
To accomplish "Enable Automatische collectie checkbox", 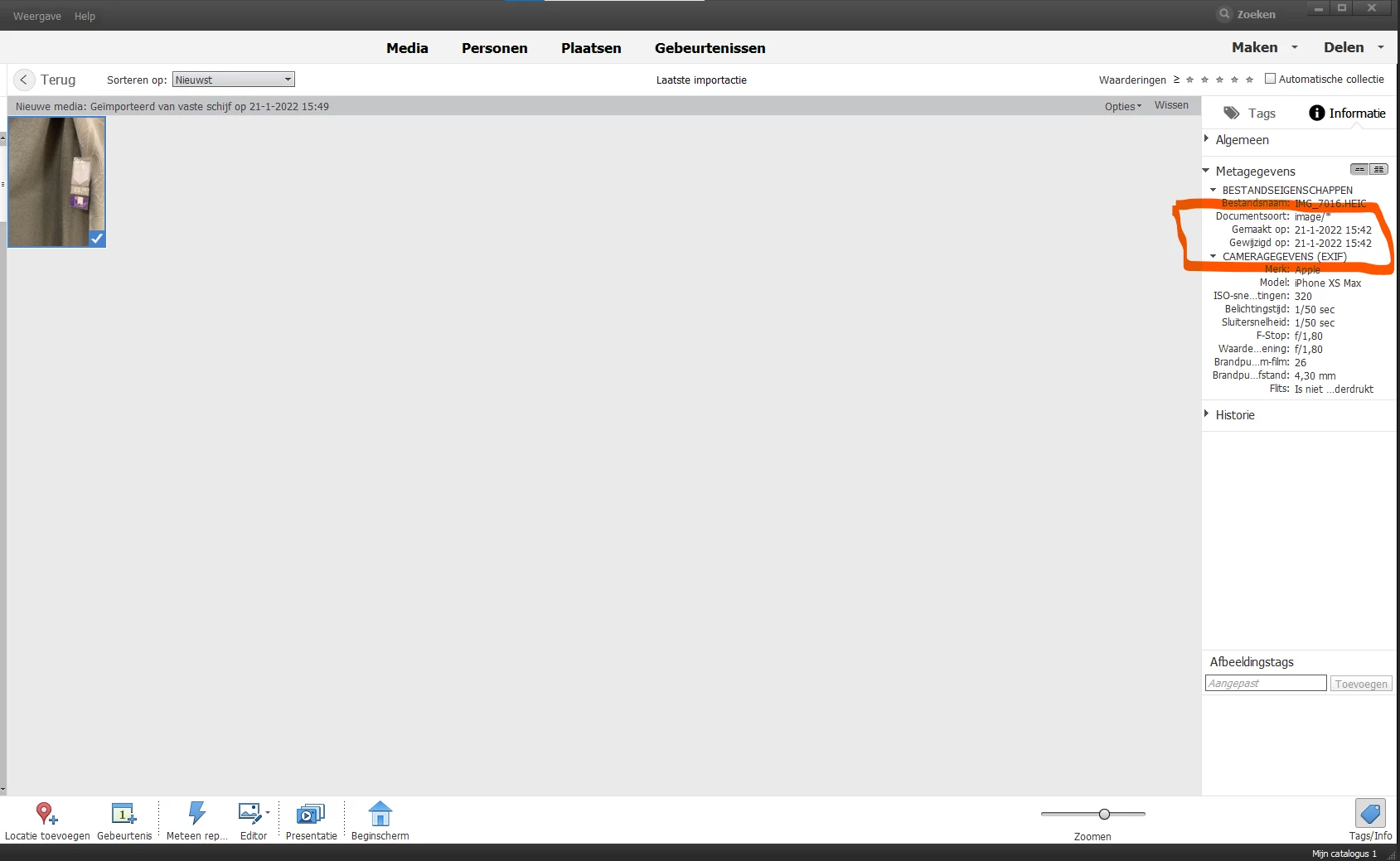I will point(1270,79).
